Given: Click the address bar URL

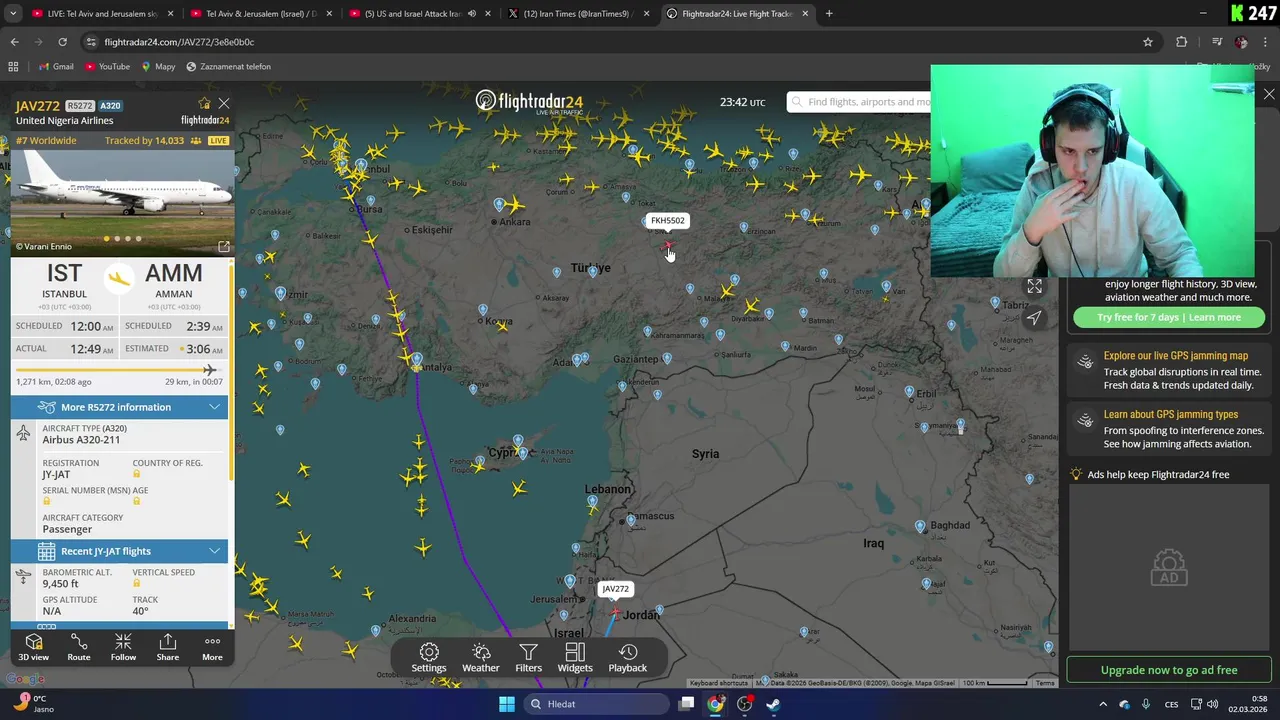Looking at the screenshot, I should pyautogui.click(x=179, y=42).
